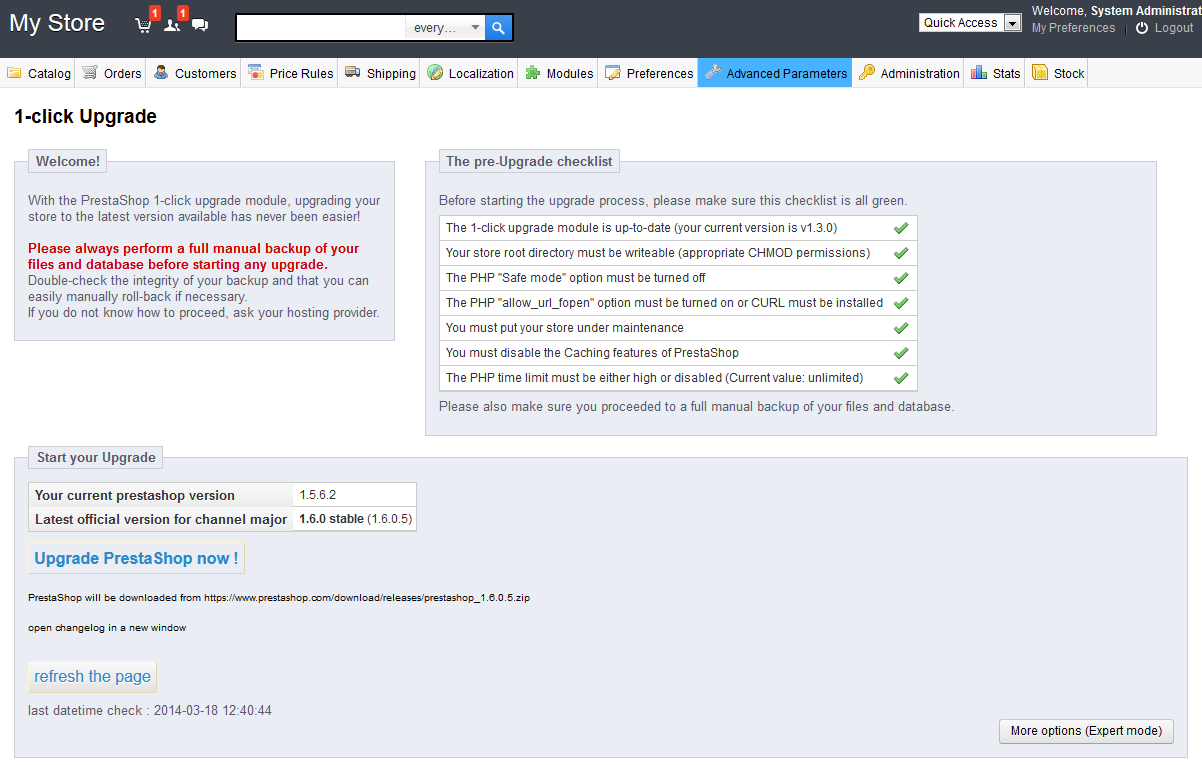
Task: Expand the search scope 'every…' dropdown
Action: pos(446,28)
